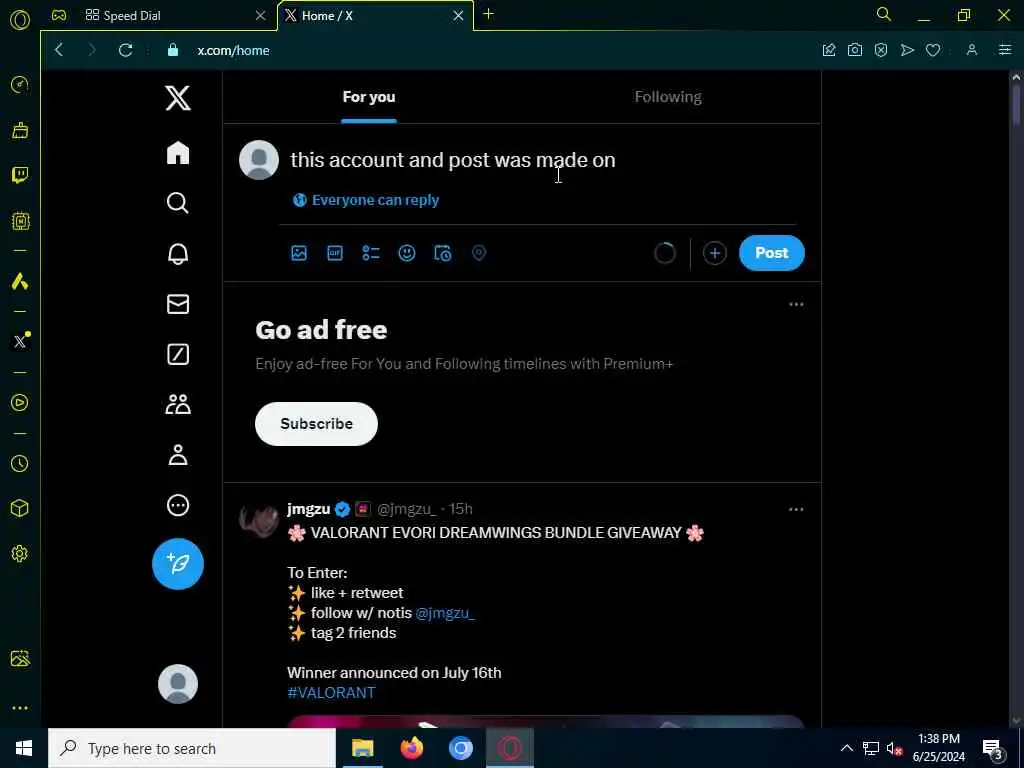Screen dimensions: 1024x768
Task: Click the x.com/home address bar
Action: (x=233, y=50)
